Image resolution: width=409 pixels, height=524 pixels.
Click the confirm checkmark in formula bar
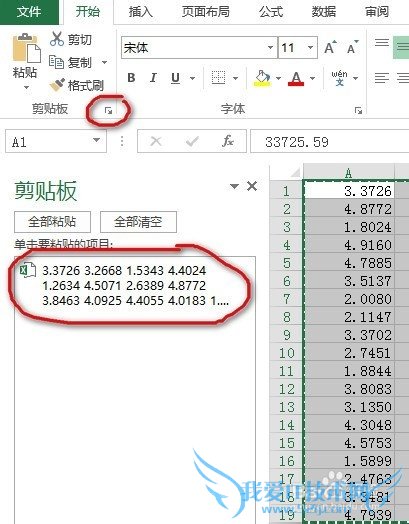(192, 141)
